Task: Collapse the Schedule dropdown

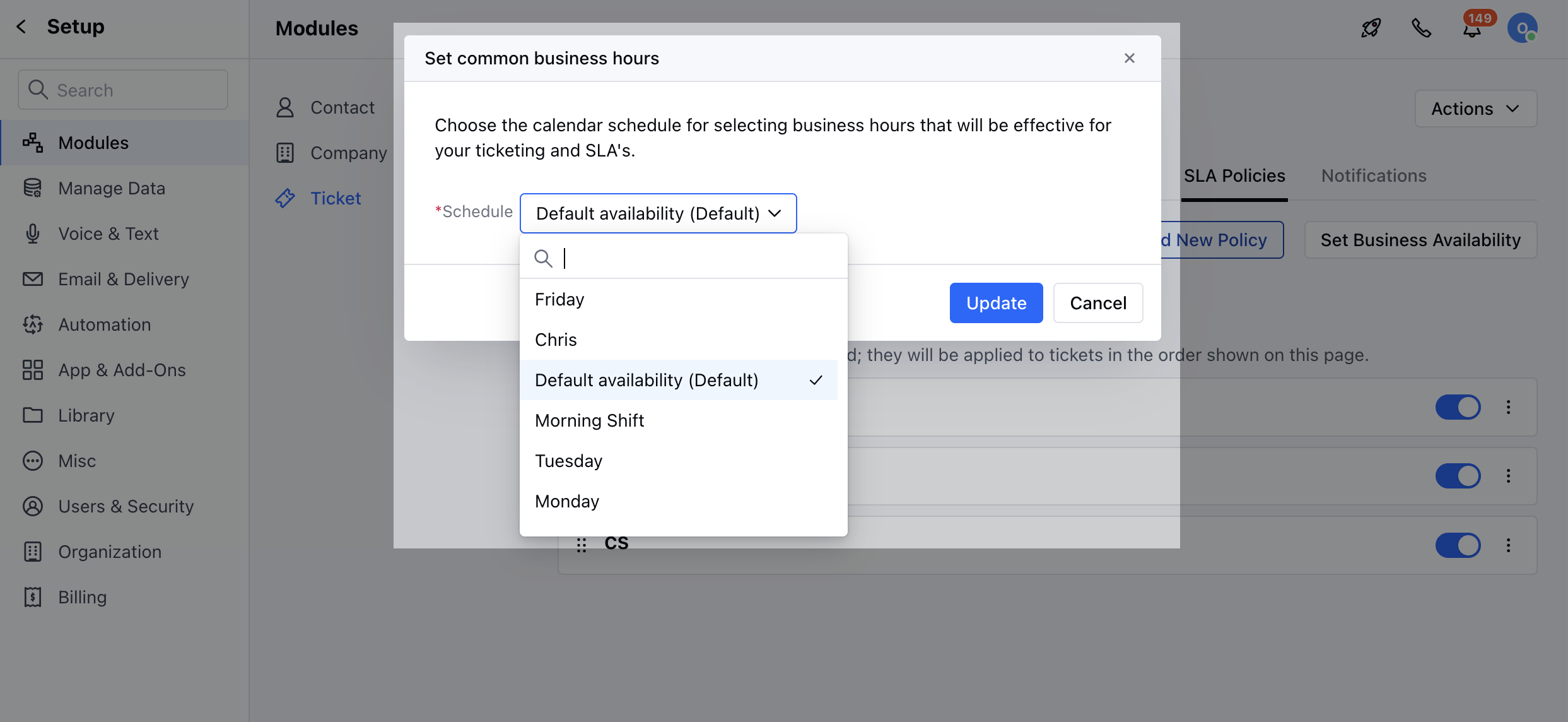Action: pos(658,213)
